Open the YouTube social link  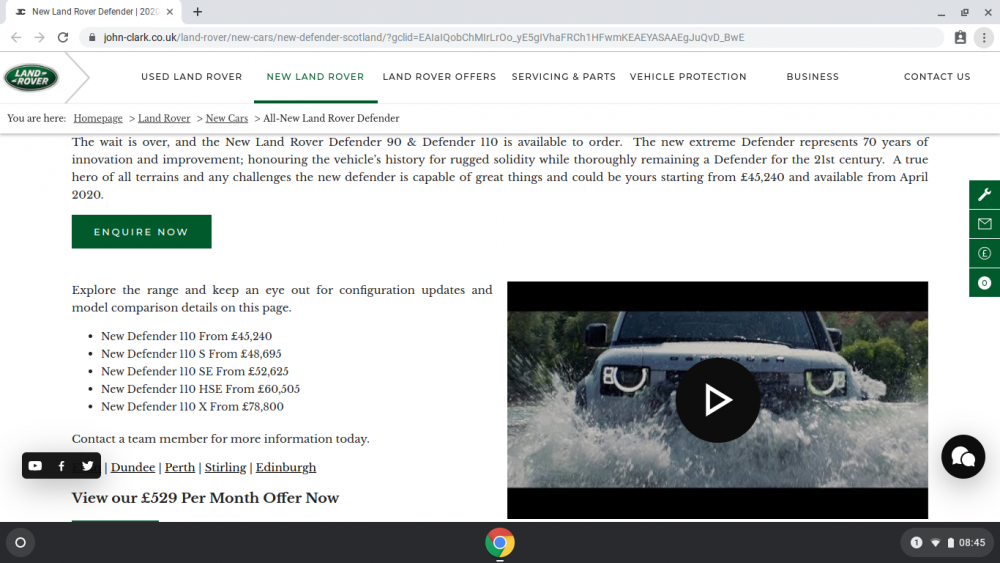35,466
